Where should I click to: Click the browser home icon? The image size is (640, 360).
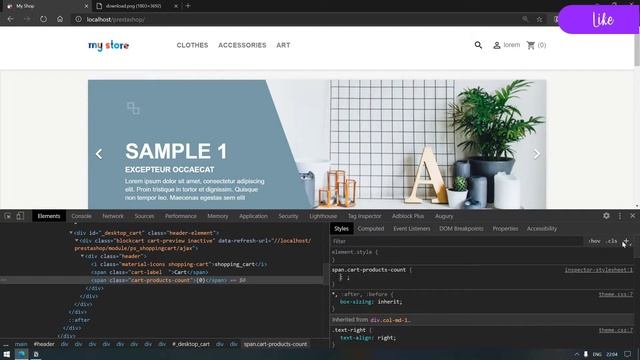60,19
